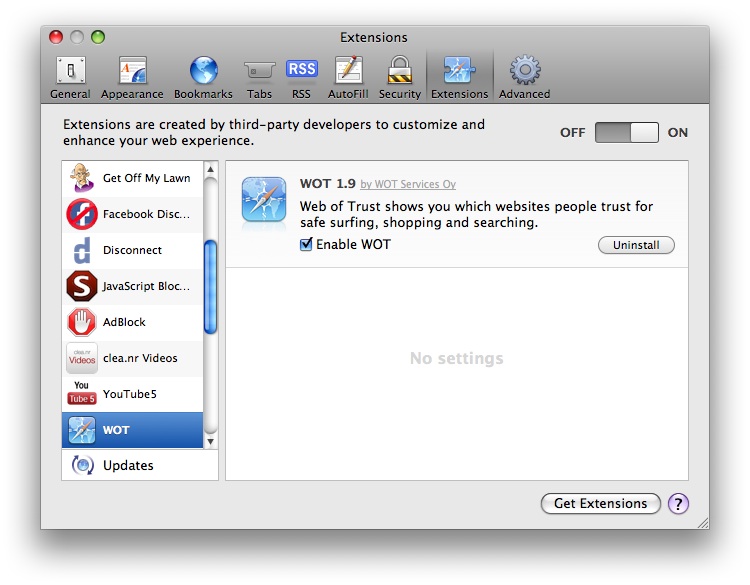Switch to the General tab label
Viewport: 750px width, 585px height.
pos(70,94)
